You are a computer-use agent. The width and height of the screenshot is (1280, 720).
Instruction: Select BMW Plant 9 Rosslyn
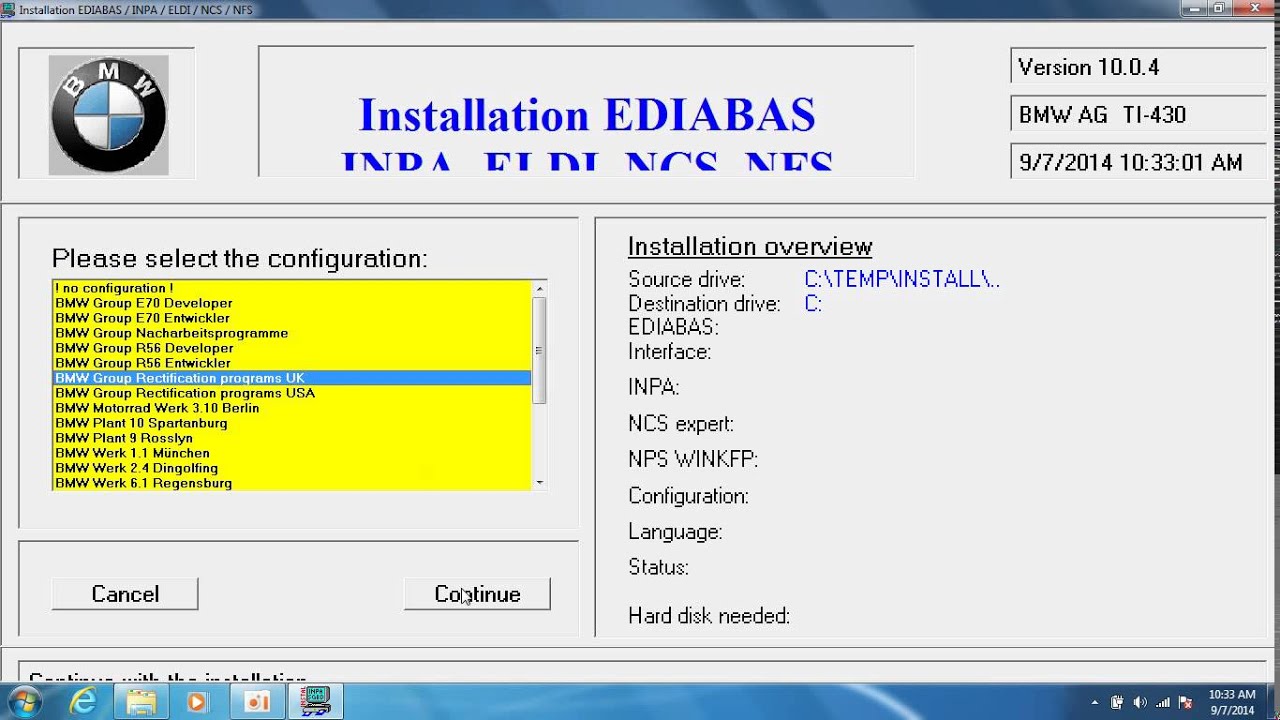[x=291, y=438]
